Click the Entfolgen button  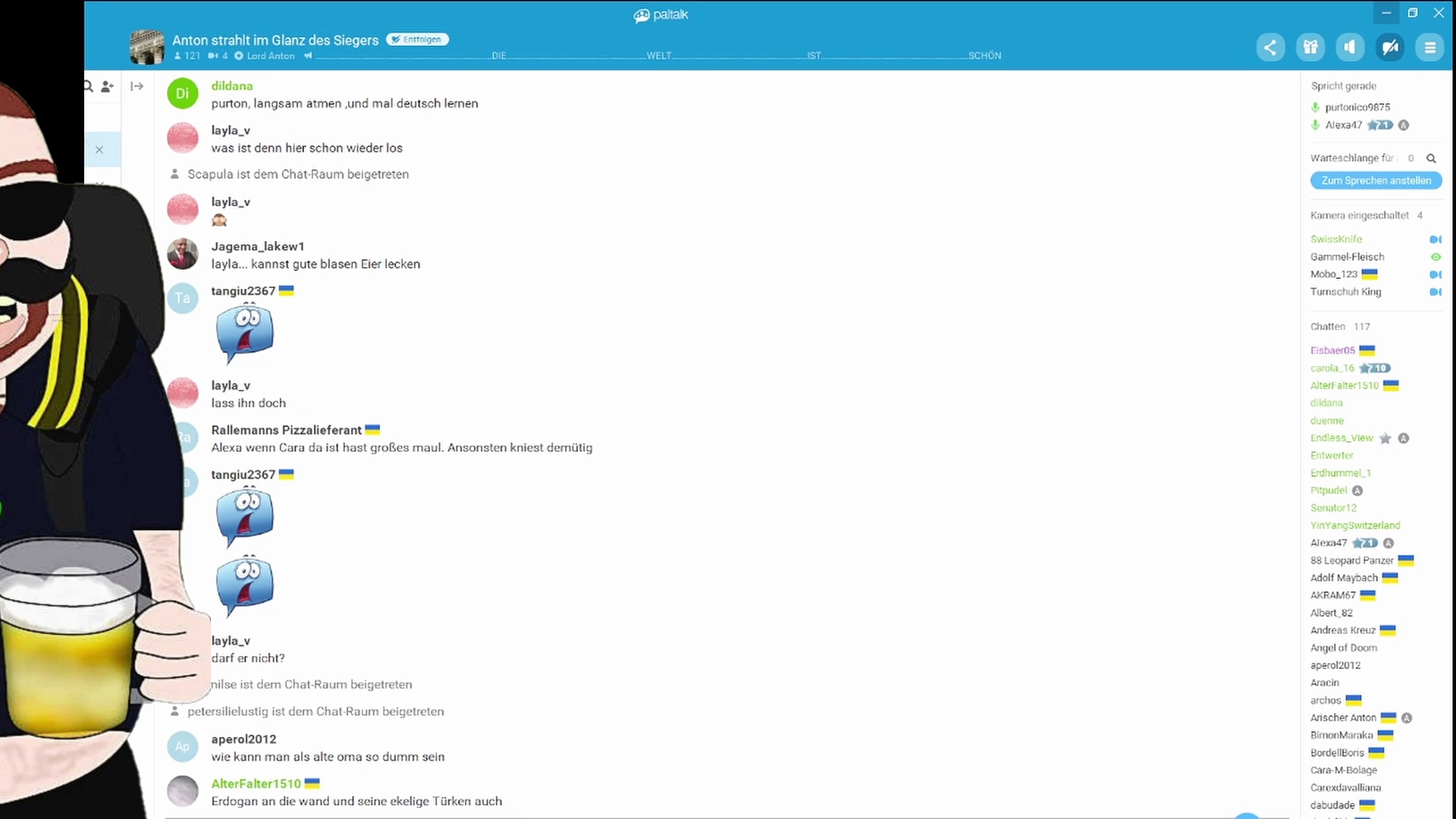tap(417, 39)
